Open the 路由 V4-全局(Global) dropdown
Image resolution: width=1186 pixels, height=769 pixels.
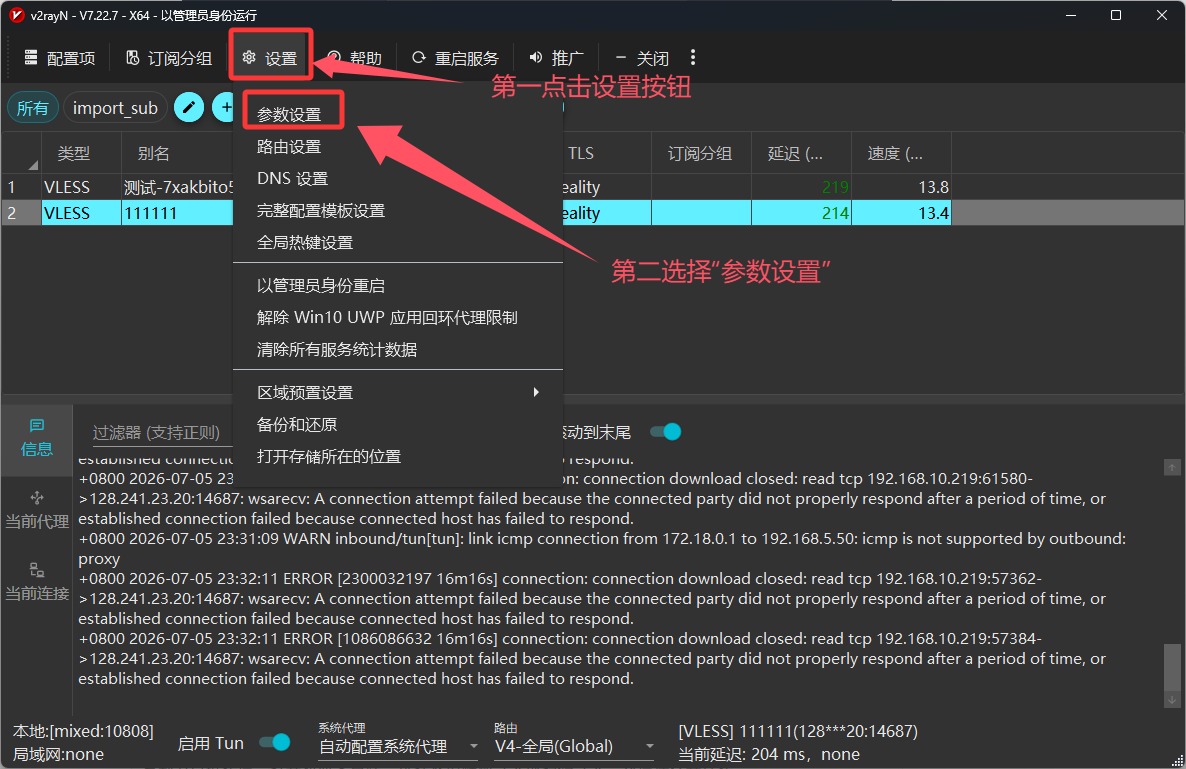coord(574,746)
